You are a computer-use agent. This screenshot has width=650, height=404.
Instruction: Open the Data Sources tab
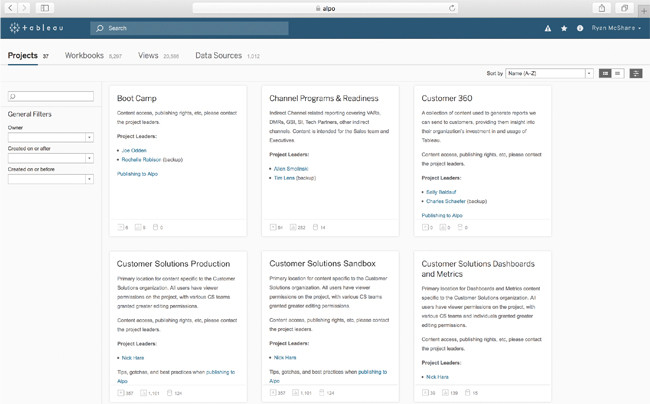coord(219,56)
